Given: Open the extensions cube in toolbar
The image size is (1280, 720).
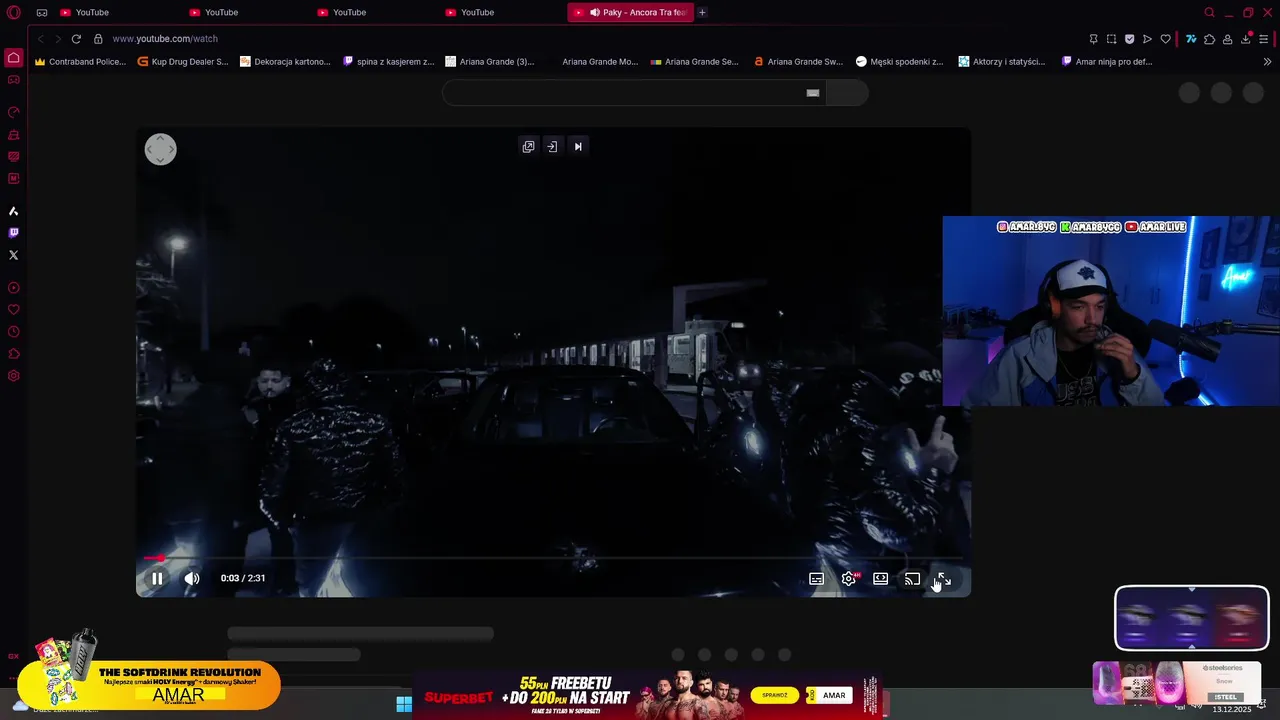Looking at the screenshot, I should [x=1209, y=39].
